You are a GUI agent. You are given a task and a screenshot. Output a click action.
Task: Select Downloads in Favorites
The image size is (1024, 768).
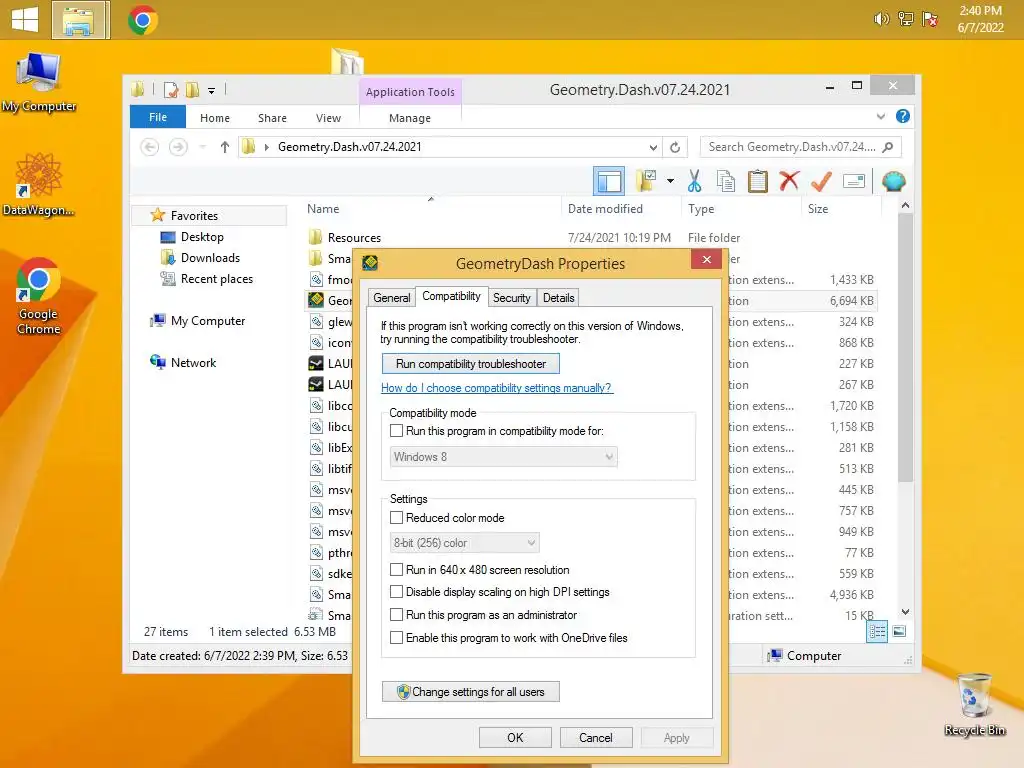point(210,257)
